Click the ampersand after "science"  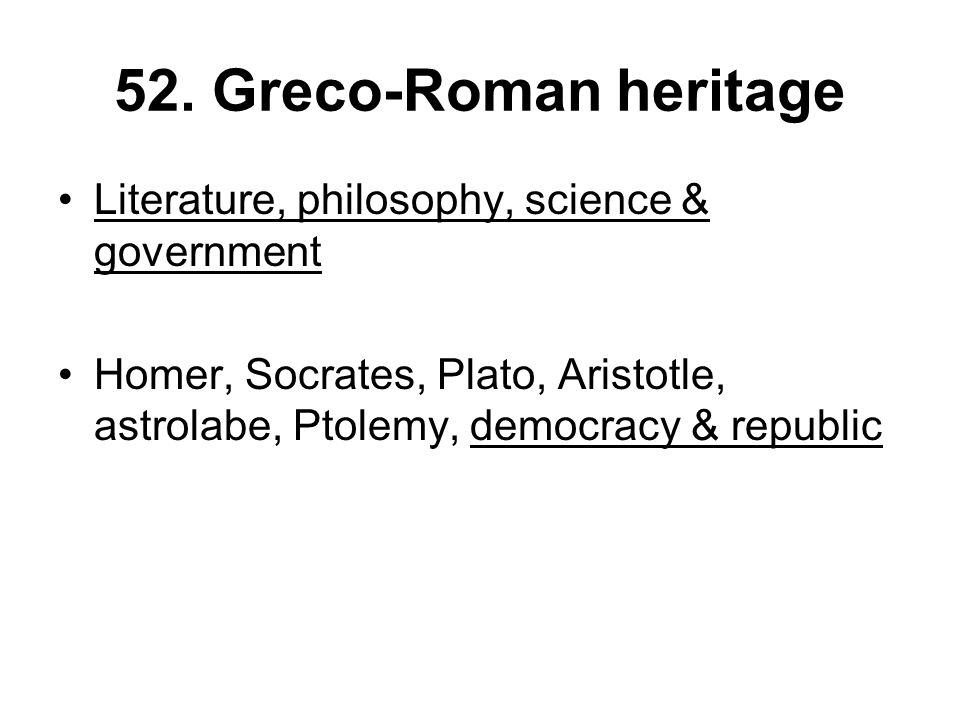coord(695,200)
